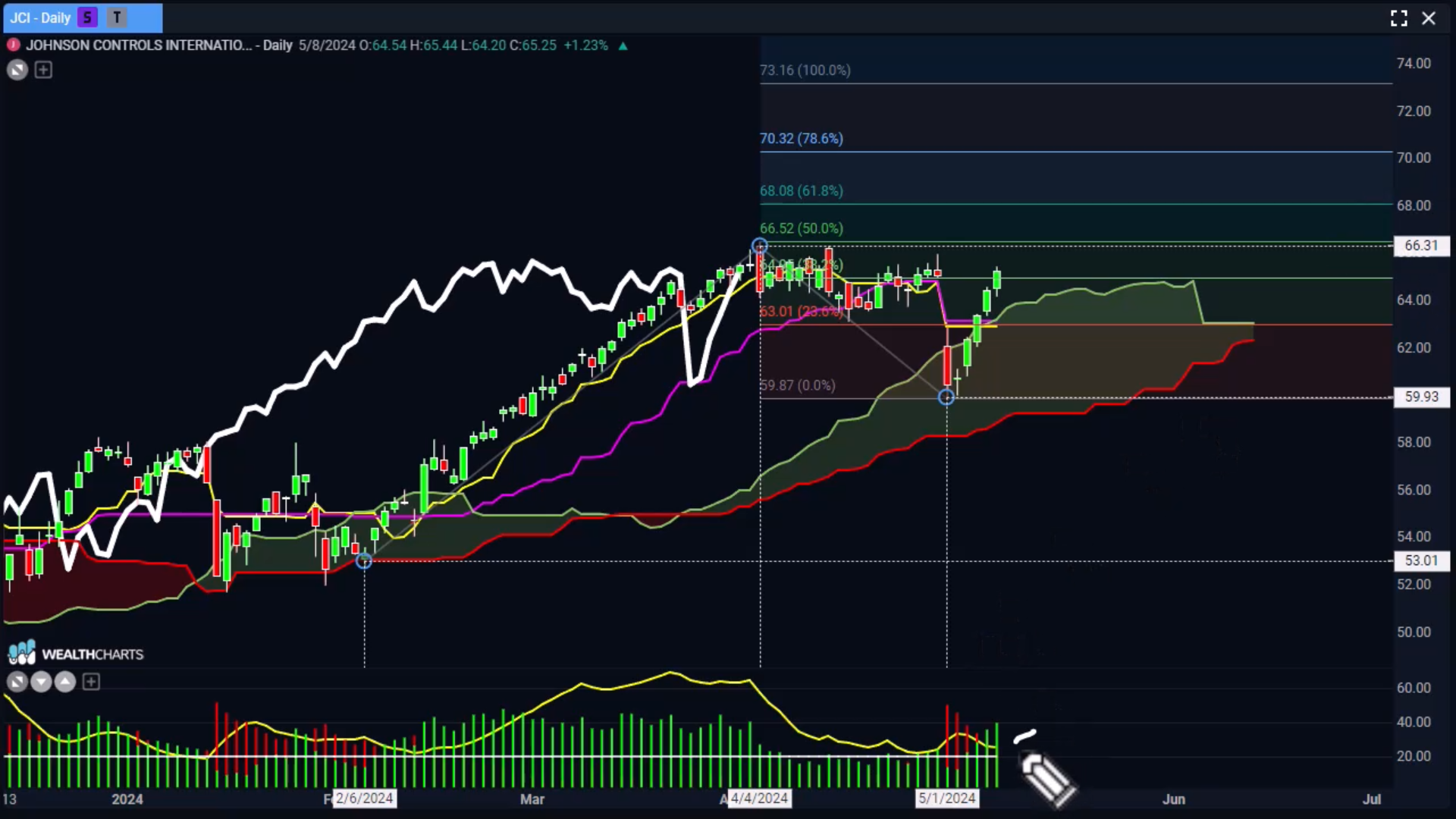
Task: Maximize the main price pane with diagonal-arrow icon
Action: pyautogui.click(x=17, y=71)
